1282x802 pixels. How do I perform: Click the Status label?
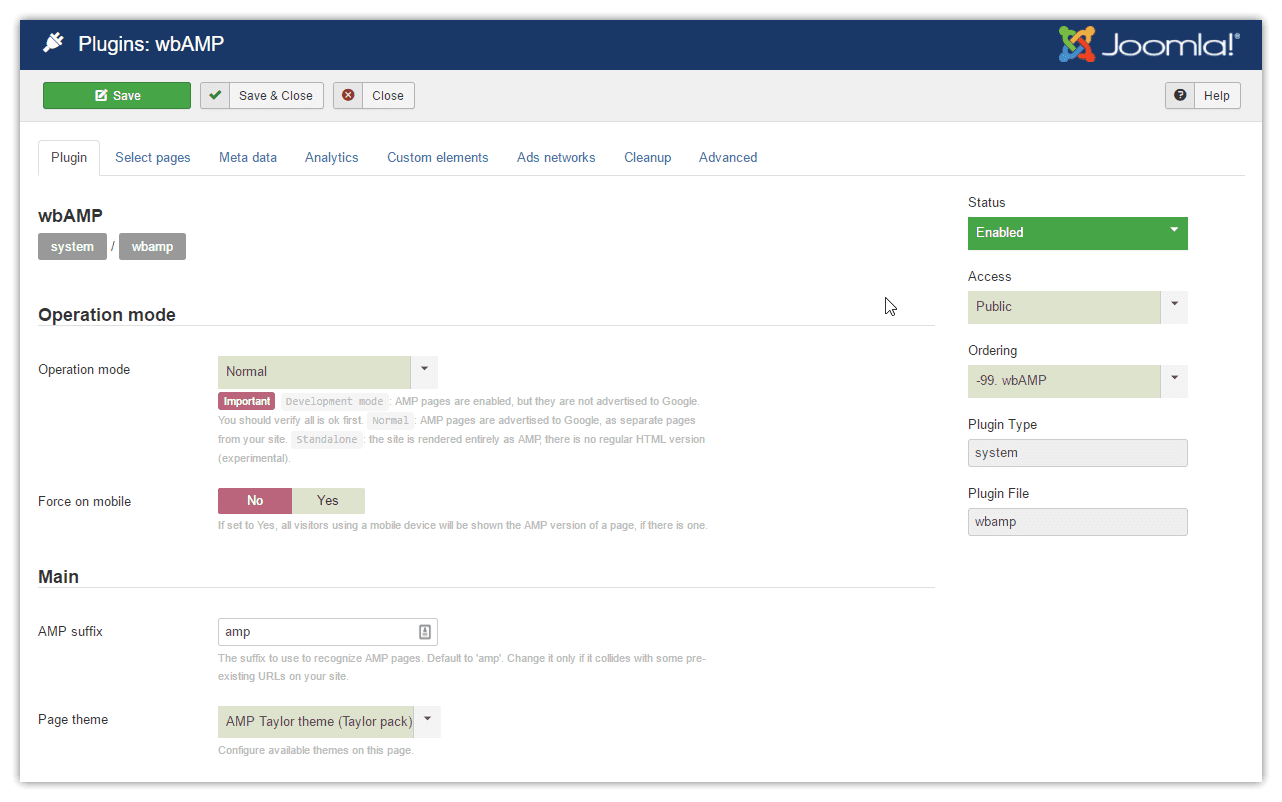pos(987,203)
